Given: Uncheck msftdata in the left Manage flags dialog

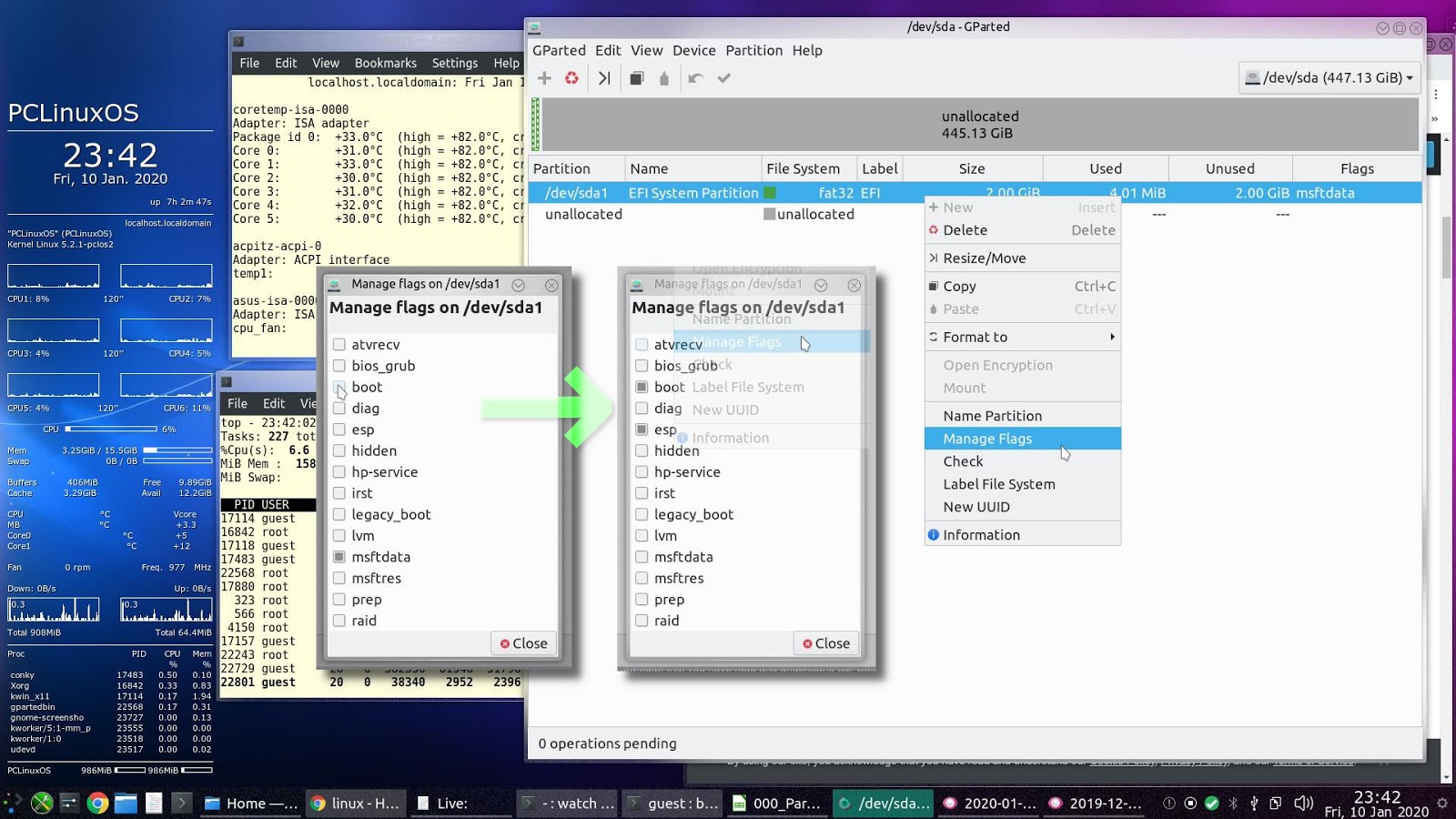Looking at the screenshot, I should 339,557.
